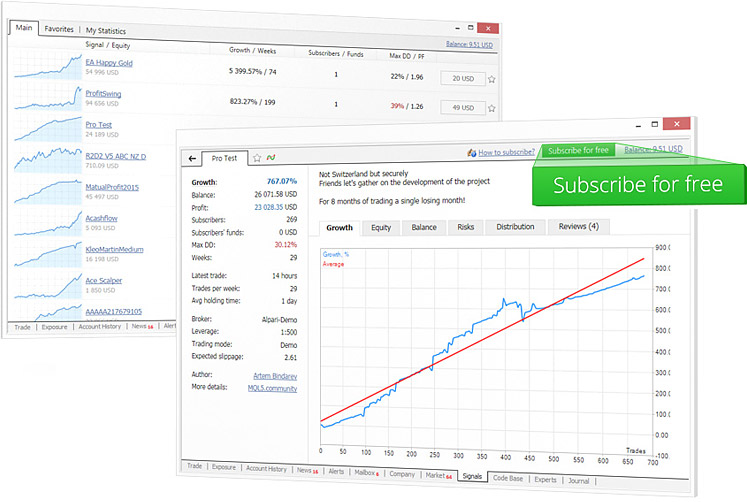
Task: Open ProfitSwing signal link
Action: tap(103, 93)
